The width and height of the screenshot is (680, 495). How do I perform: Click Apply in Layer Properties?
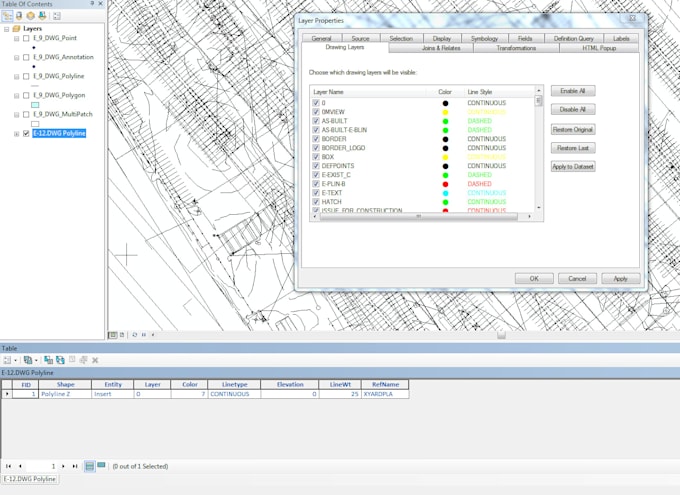tap(621, 279)
